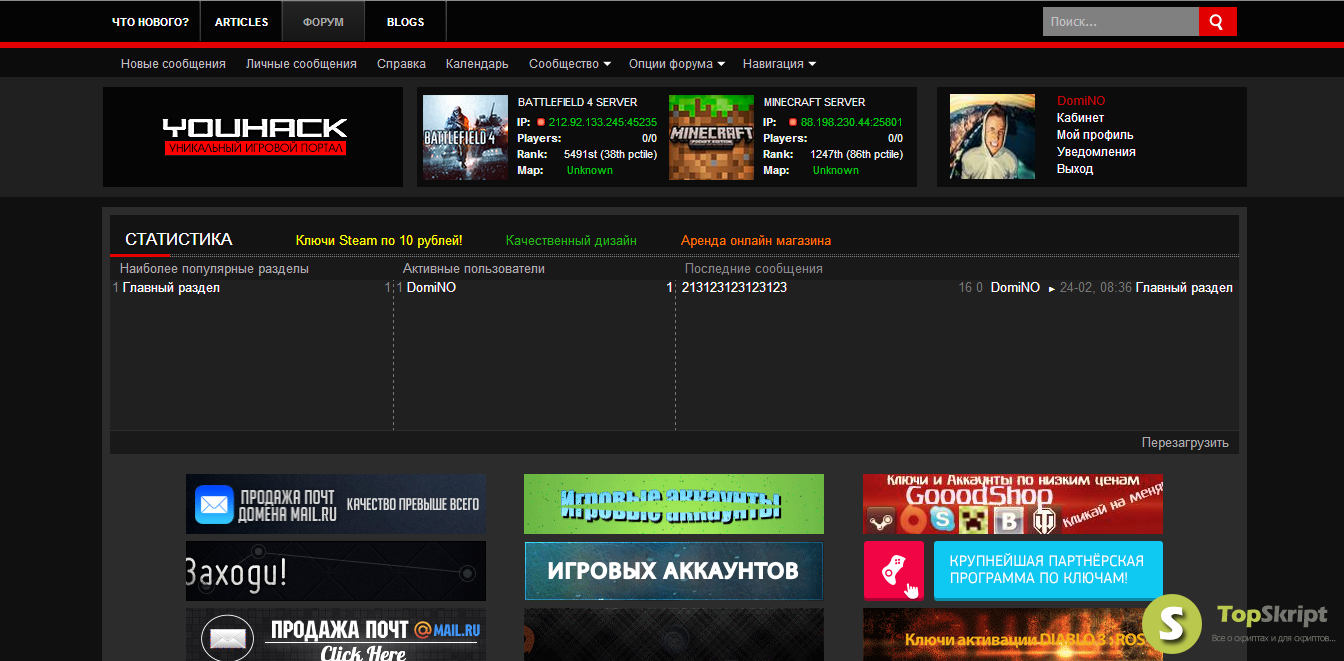Screen dimensions: 1344x661
Task: Click the Minecraft server image
Action: click(711, 137)
